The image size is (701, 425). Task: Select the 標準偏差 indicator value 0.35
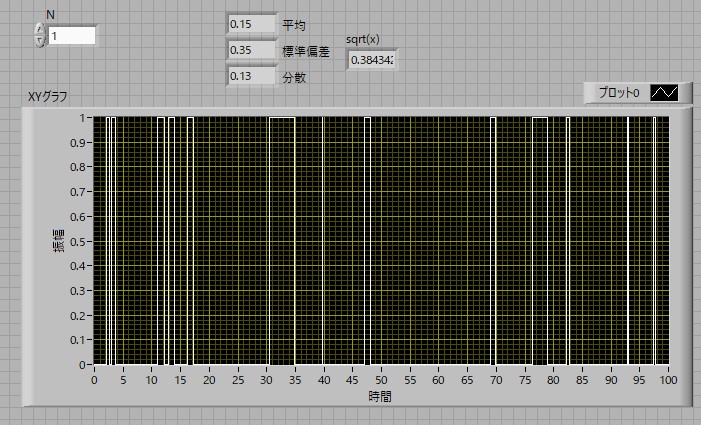[250, 50]
